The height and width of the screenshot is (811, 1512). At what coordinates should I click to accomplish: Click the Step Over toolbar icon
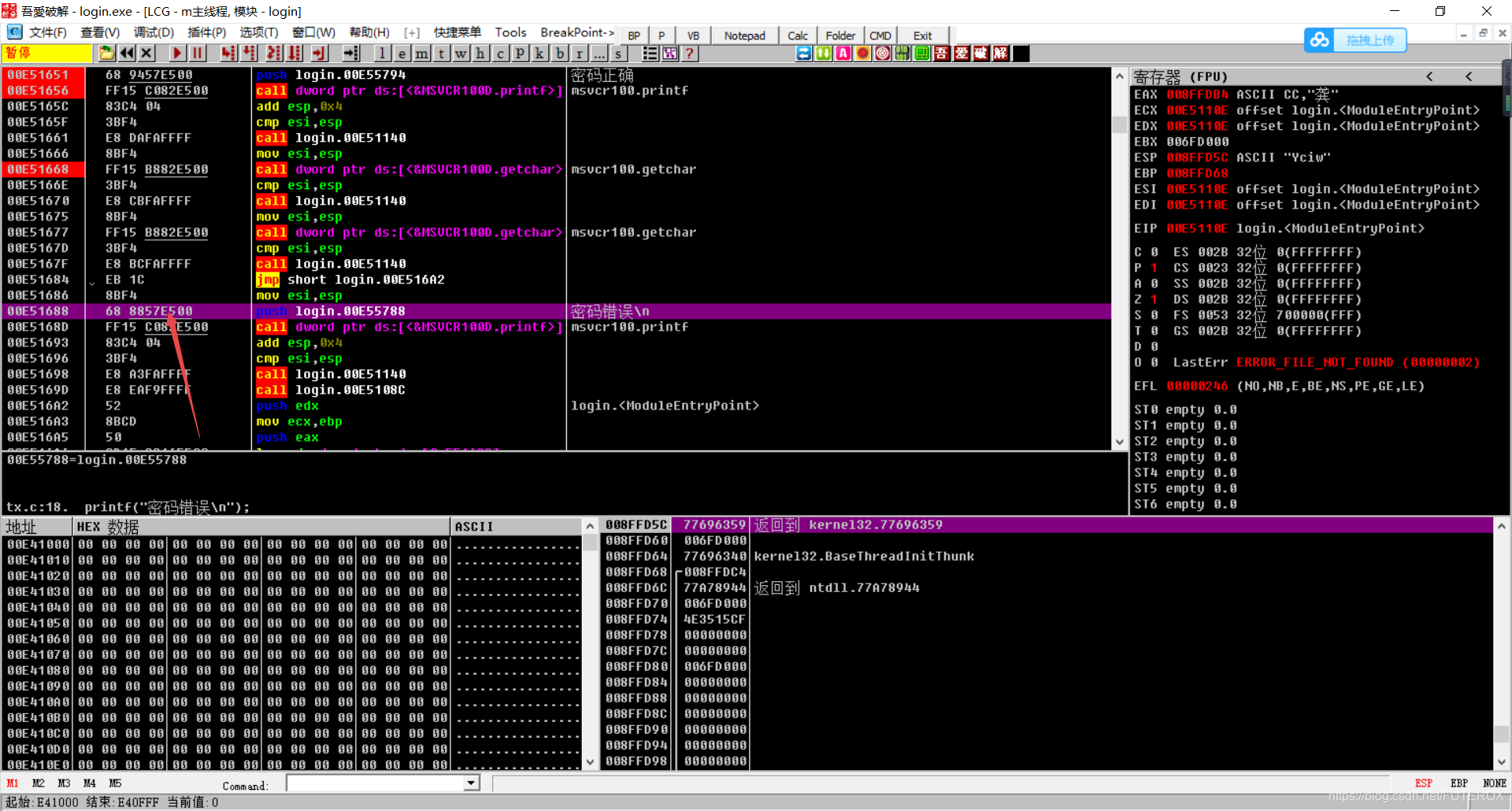click(x=250, y=53)
